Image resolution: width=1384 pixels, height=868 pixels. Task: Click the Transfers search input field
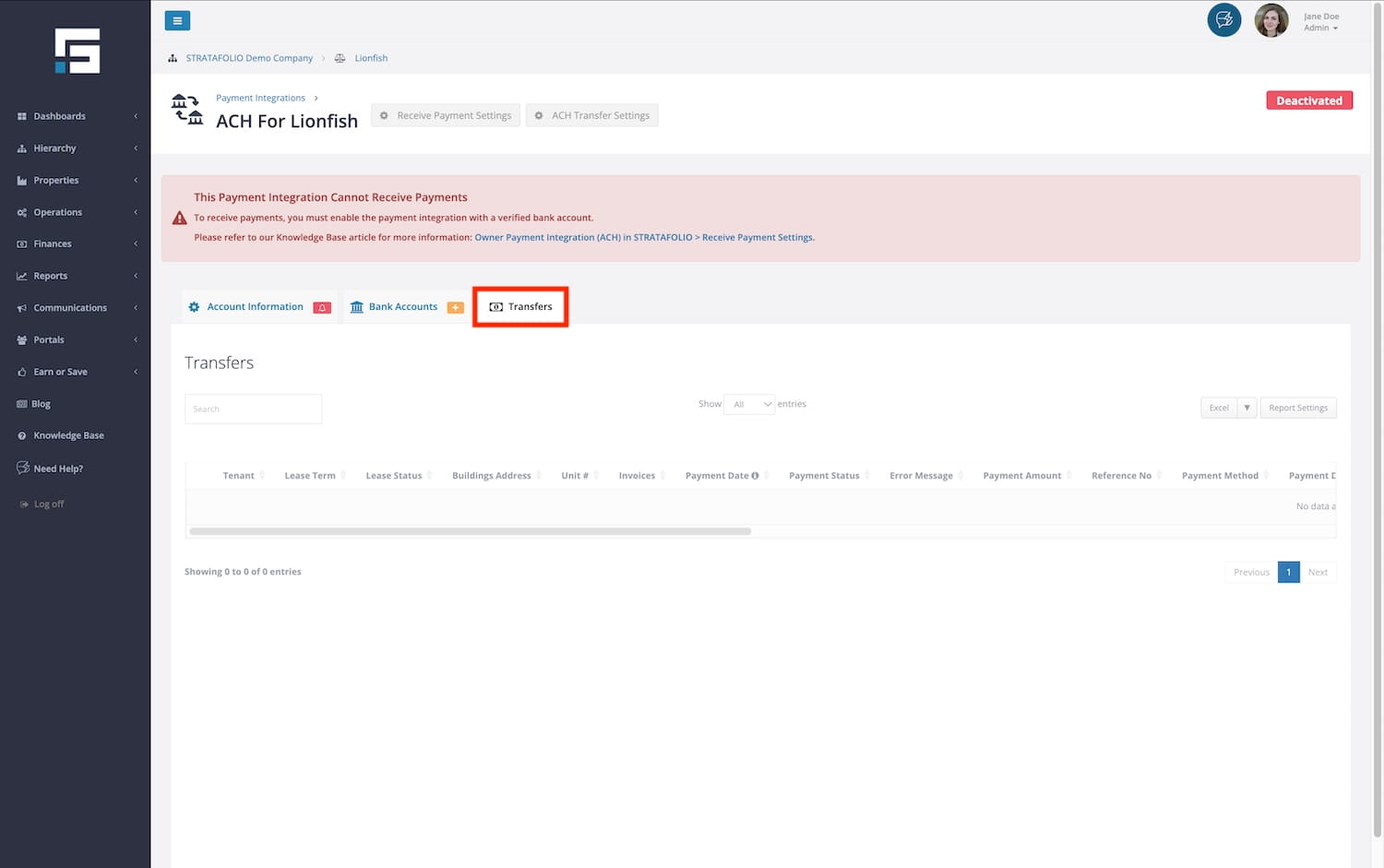coord(253,409)
